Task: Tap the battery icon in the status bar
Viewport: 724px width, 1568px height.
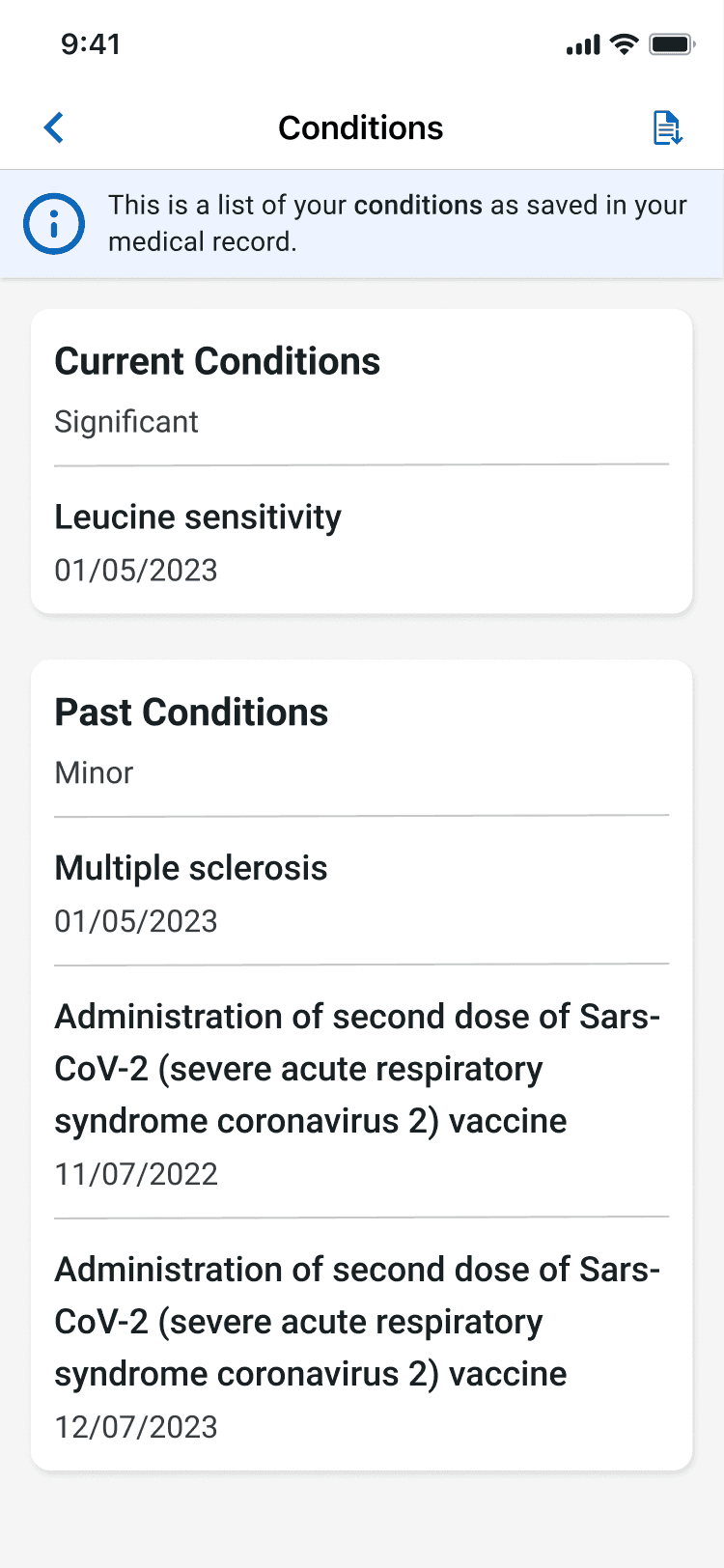Action: pyautogui.click(x=672, y=44)
